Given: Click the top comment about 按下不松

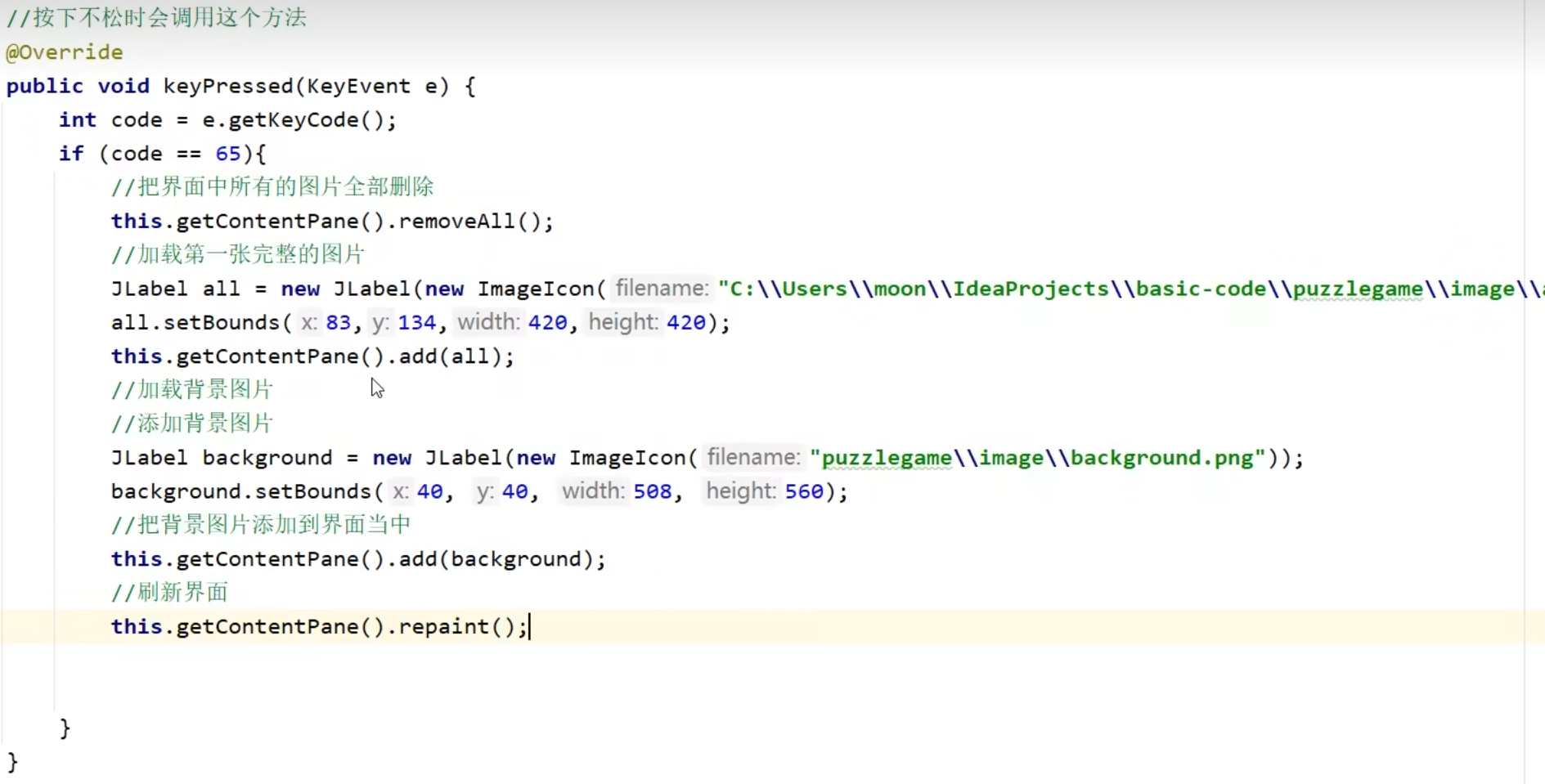Looking at the screenshot, I should pyautogui.click(x=156, y=18).
